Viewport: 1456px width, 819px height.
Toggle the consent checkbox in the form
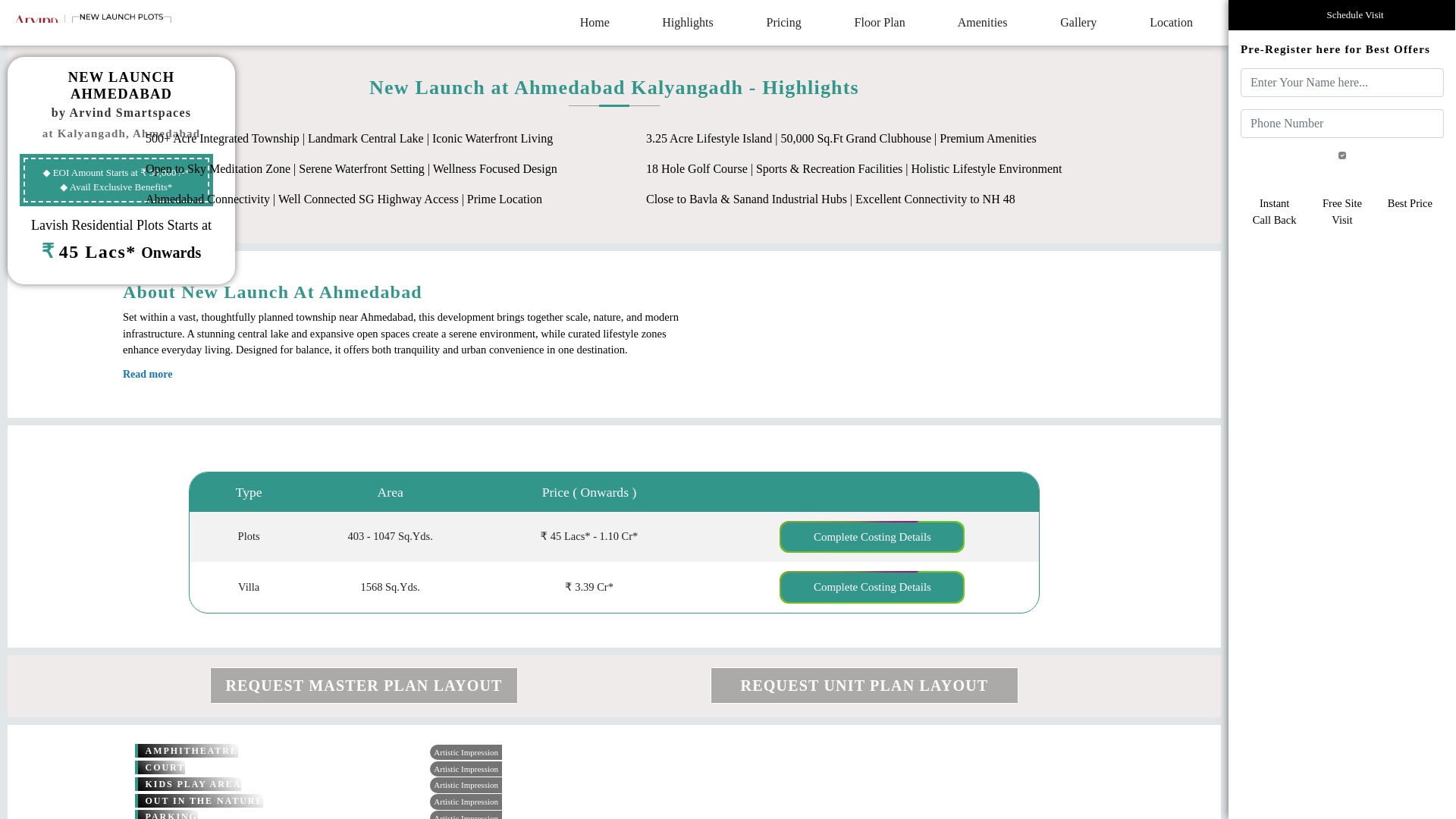(x=1341, y=155)
